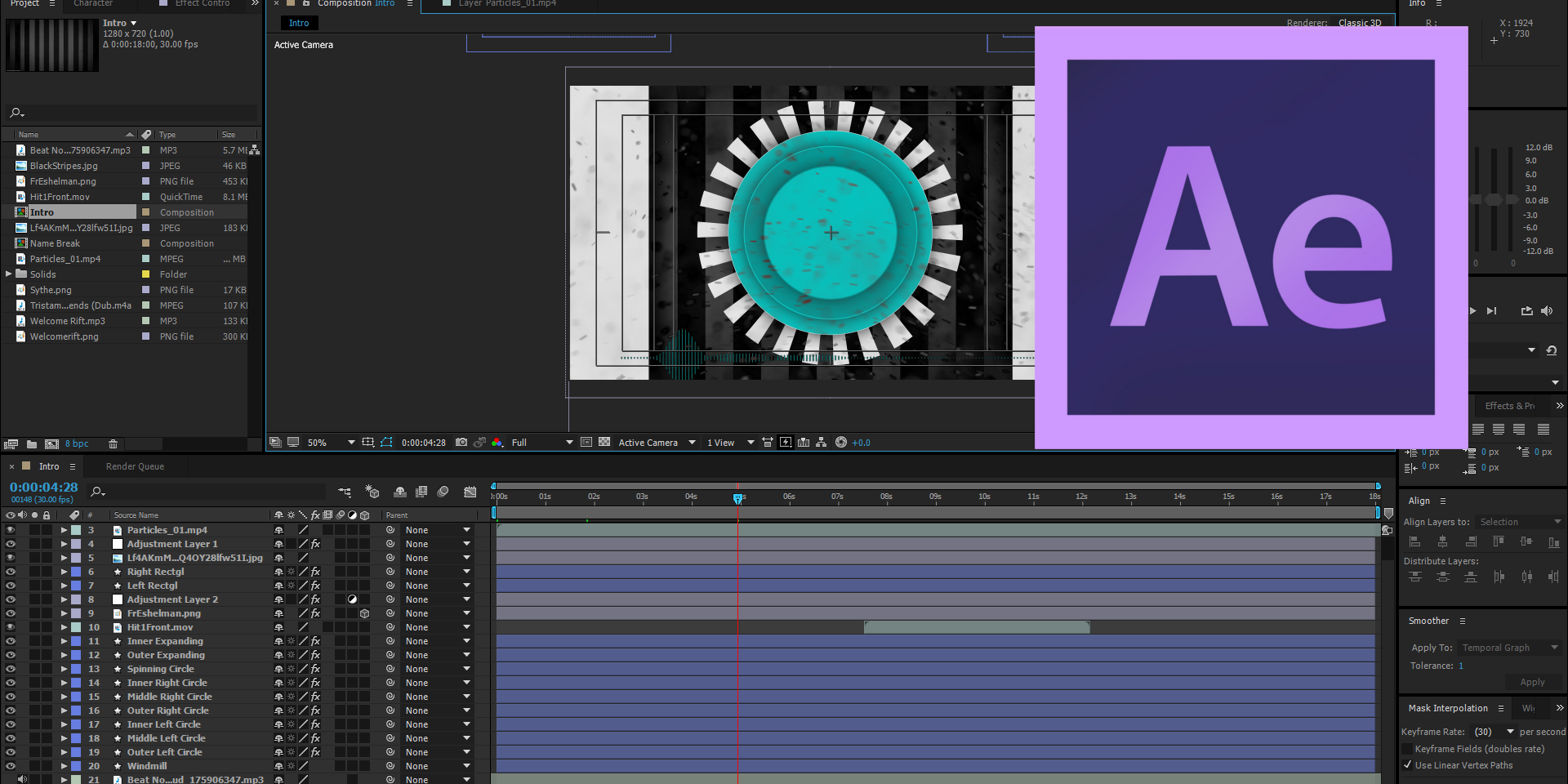Mute audio with the speaker icon in Preview
Screen dimensions: 1568x784
click(x=1547, y=311)
